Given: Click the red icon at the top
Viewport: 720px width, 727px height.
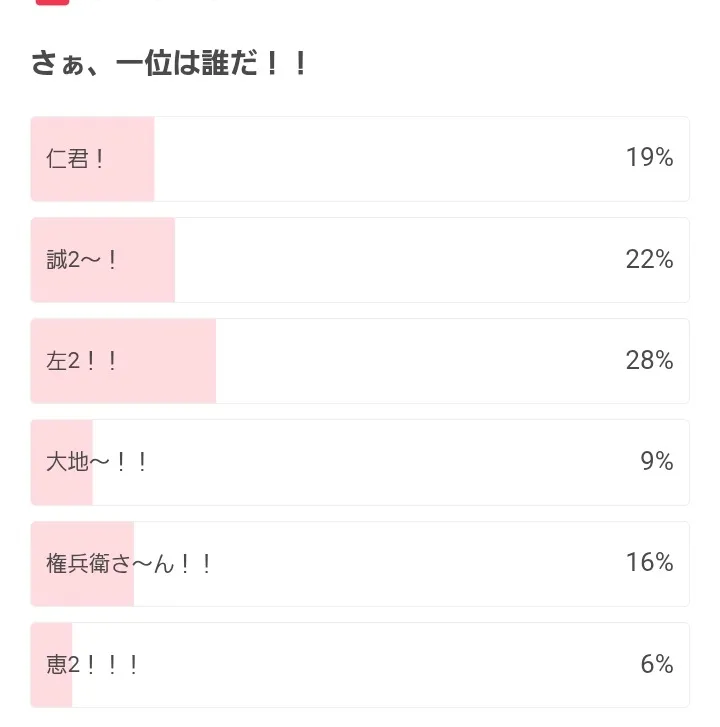Looking at the screenshot, I should click(x=52, y=2).
